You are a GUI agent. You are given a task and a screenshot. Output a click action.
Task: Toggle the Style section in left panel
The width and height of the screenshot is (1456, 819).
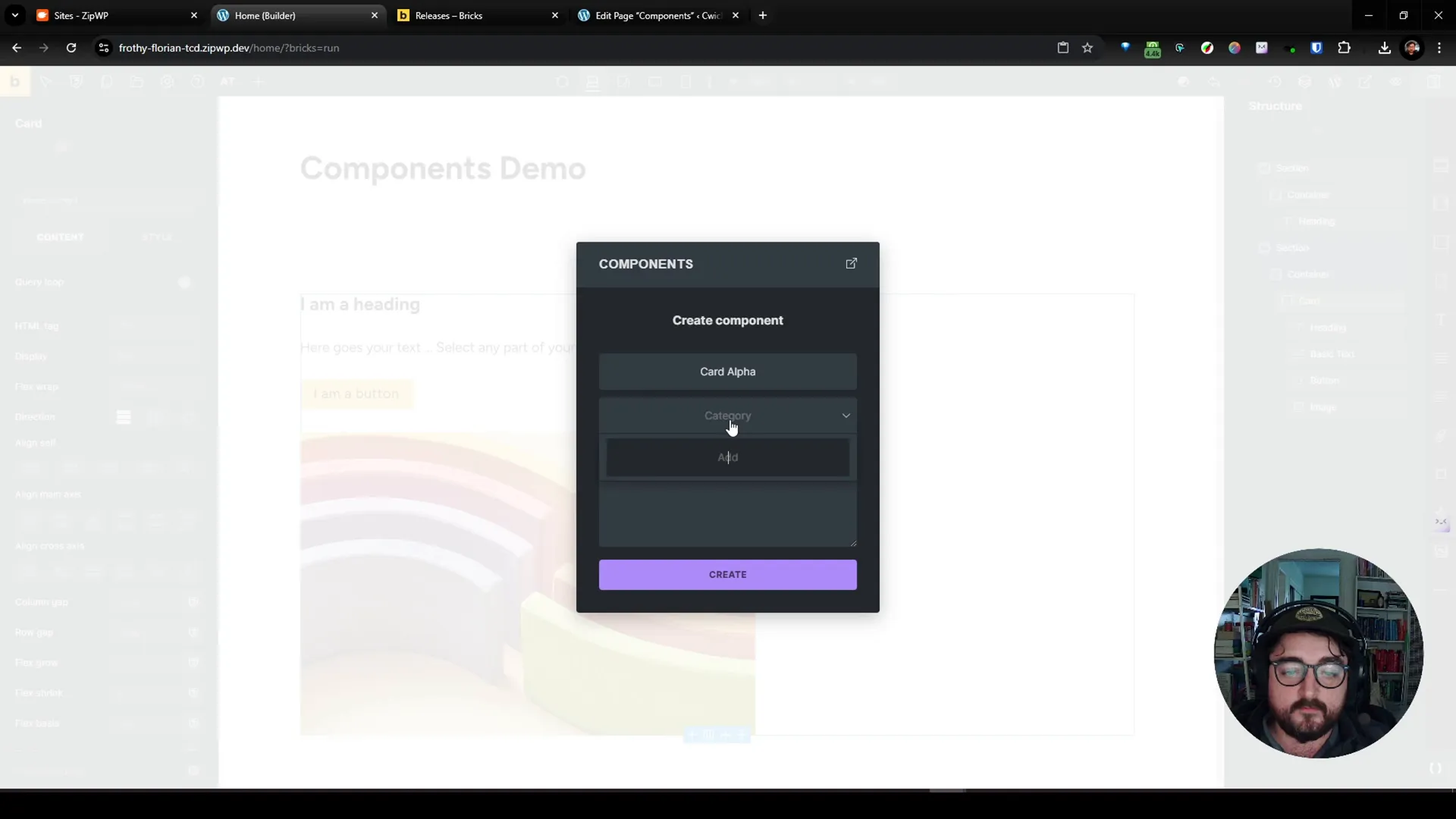pyautogui.click(x=156, y=237)
